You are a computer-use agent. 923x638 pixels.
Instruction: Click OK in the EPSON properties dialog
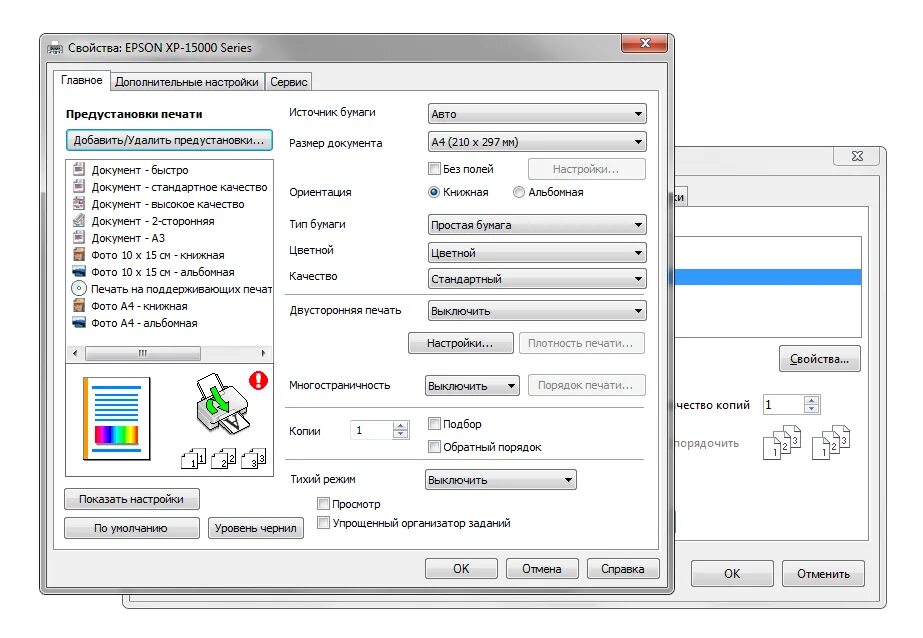[461, 569]
